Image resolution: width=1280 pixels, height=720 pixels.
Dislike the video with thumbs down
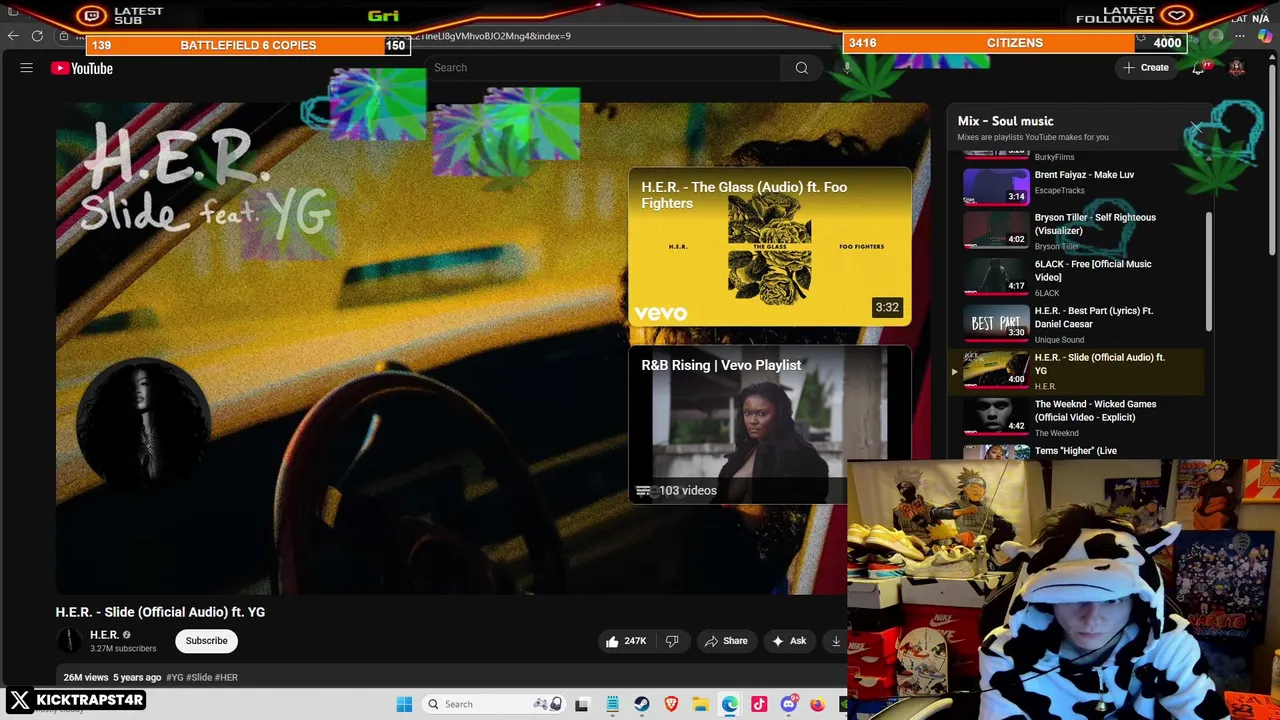[x=672, y=641]
